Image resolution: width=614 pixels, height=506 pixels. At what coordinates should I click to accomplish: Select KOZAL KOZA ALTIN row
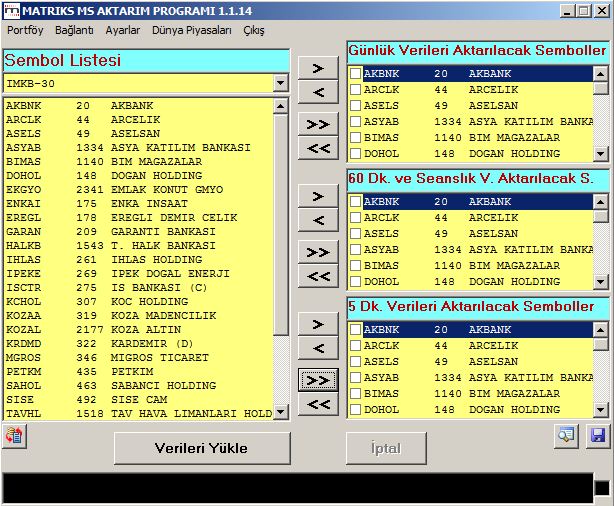(x=139, y=330)
